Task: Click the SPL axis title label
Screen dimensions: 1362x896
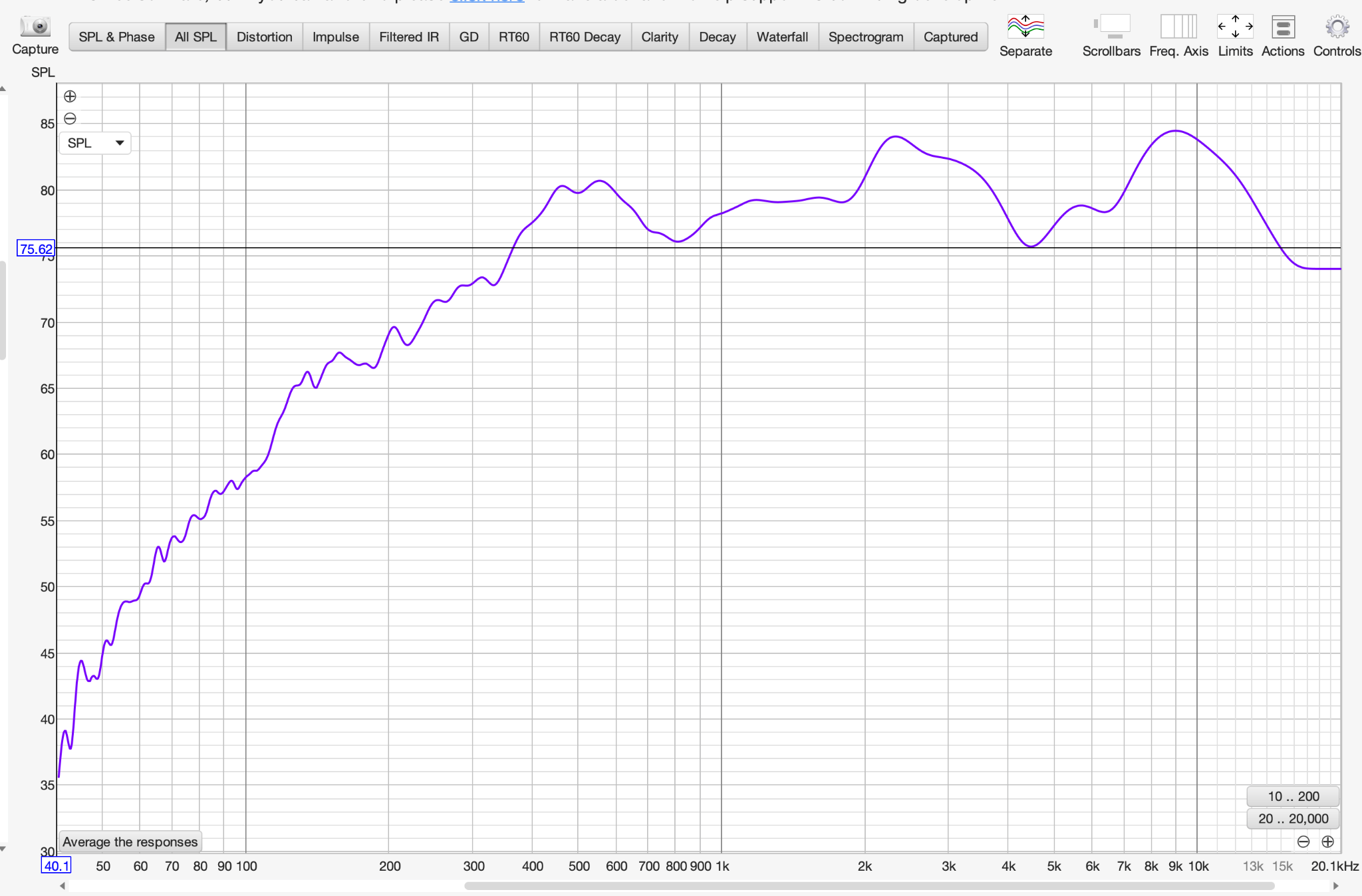Action: (x=43, y=72)
